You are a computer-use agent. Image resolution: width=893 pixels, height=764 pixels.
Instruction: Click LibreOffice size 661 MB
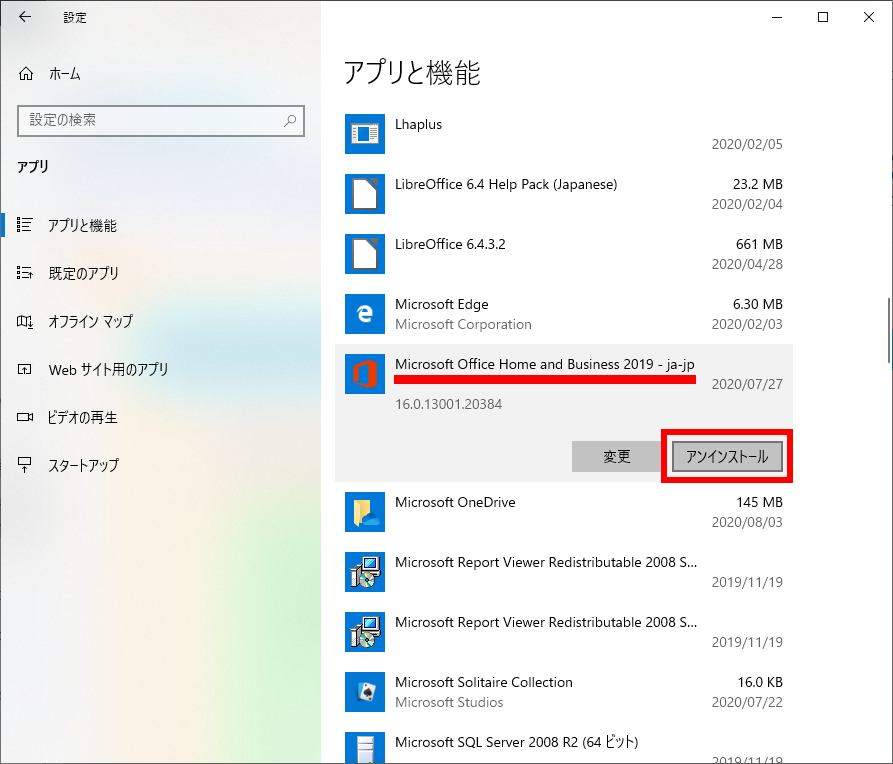click(x=759, y=244)
